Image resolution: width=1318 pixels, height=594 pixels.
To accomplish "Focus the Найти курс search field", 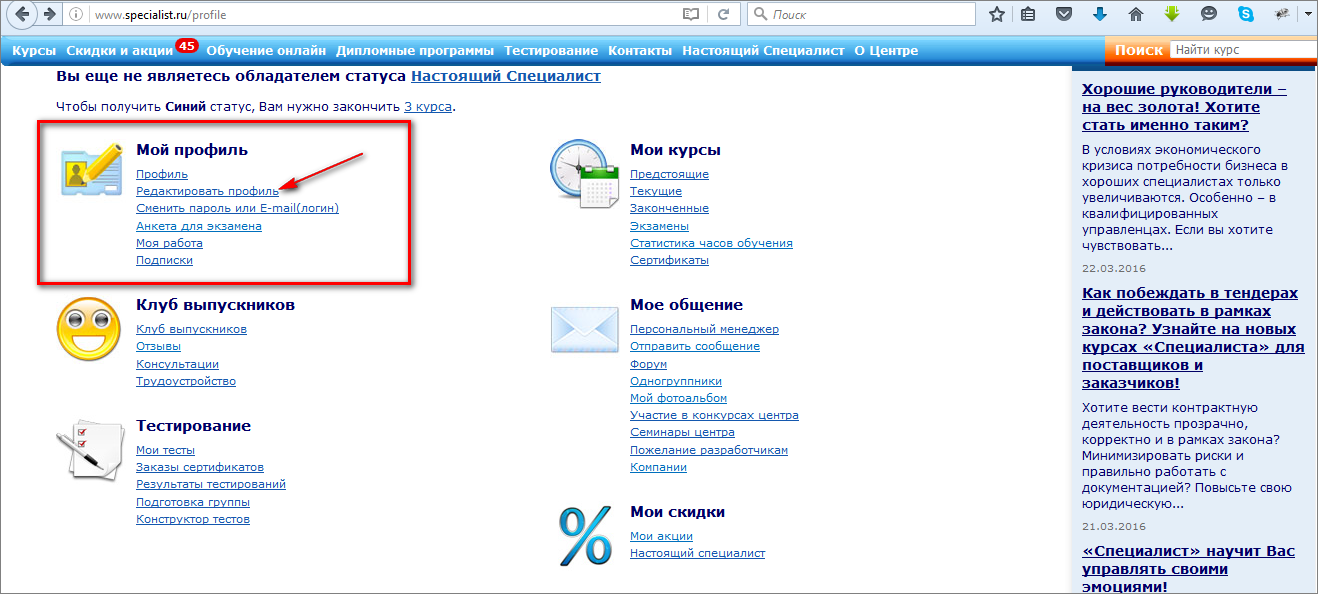I will tap(1244, 50).
